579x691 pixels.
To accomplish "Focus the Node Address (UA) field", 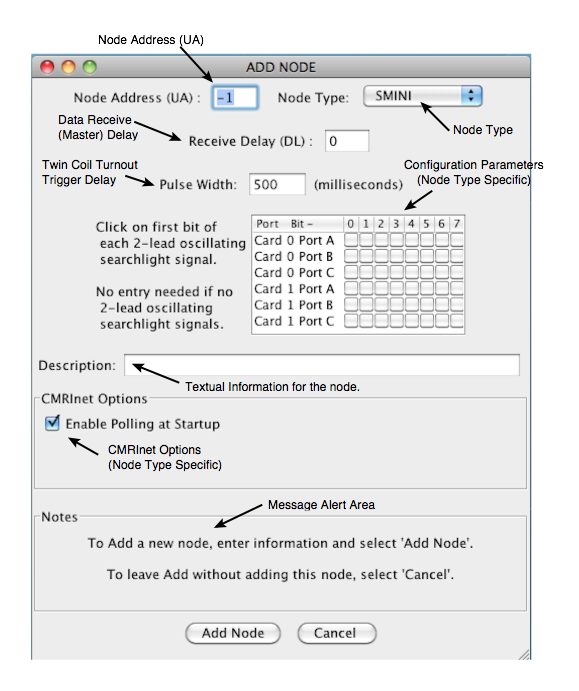I will click(x=235, y=97).
